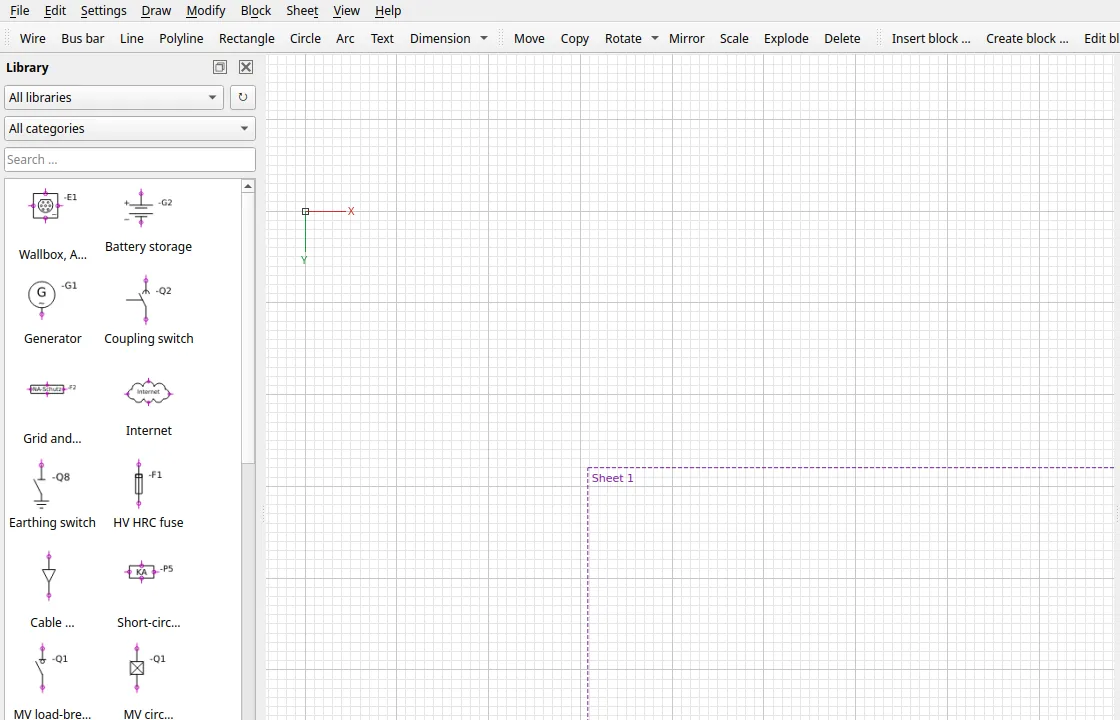Click the library vertical scrollbar thumb
The height and width of the screenshot is (720, 1120).
point(248,329)
